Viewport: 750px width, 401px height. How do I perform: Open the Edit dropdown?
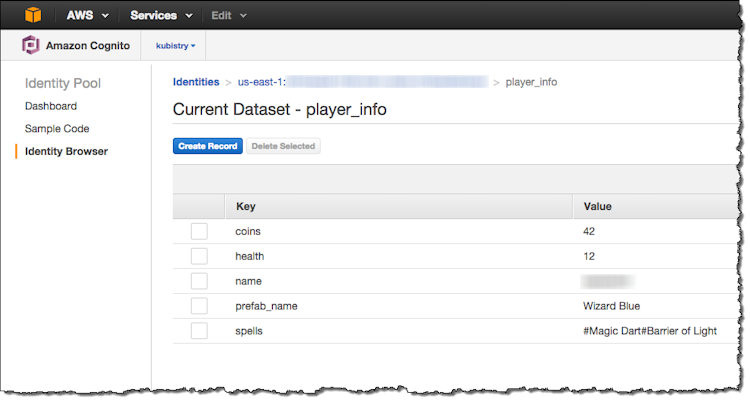coord(229,15)
